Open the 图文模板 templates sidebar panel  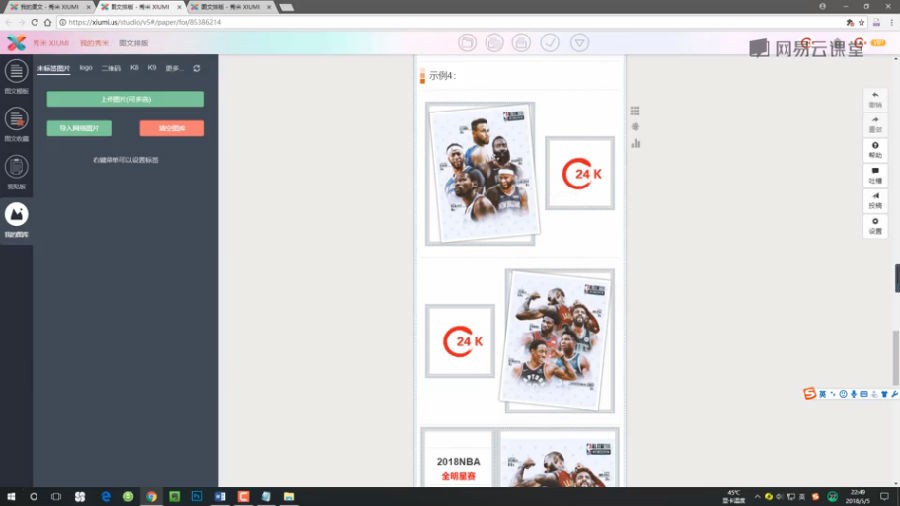coord(16,76)
